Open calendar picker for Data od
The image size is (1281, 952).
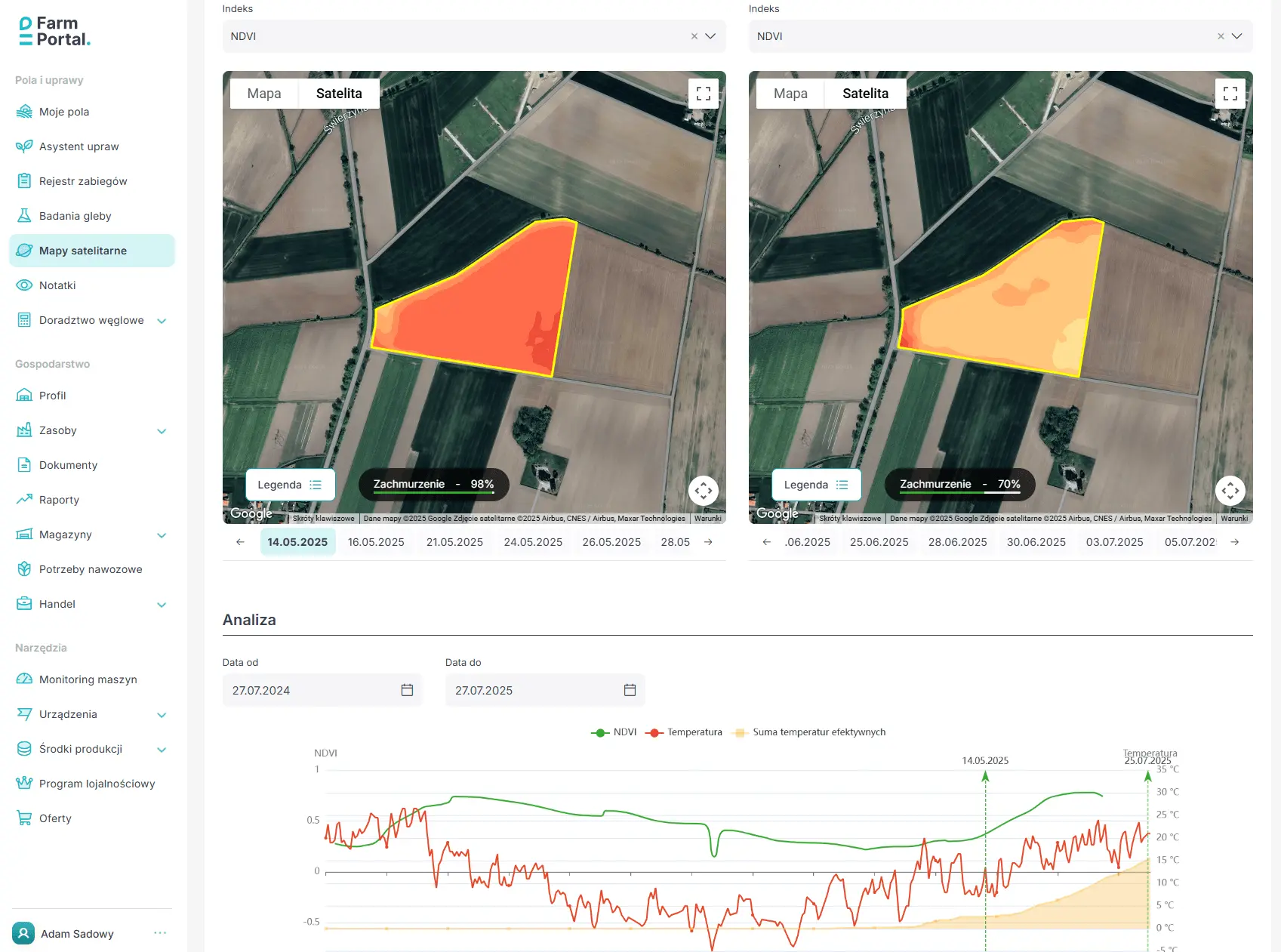[407, 690]
